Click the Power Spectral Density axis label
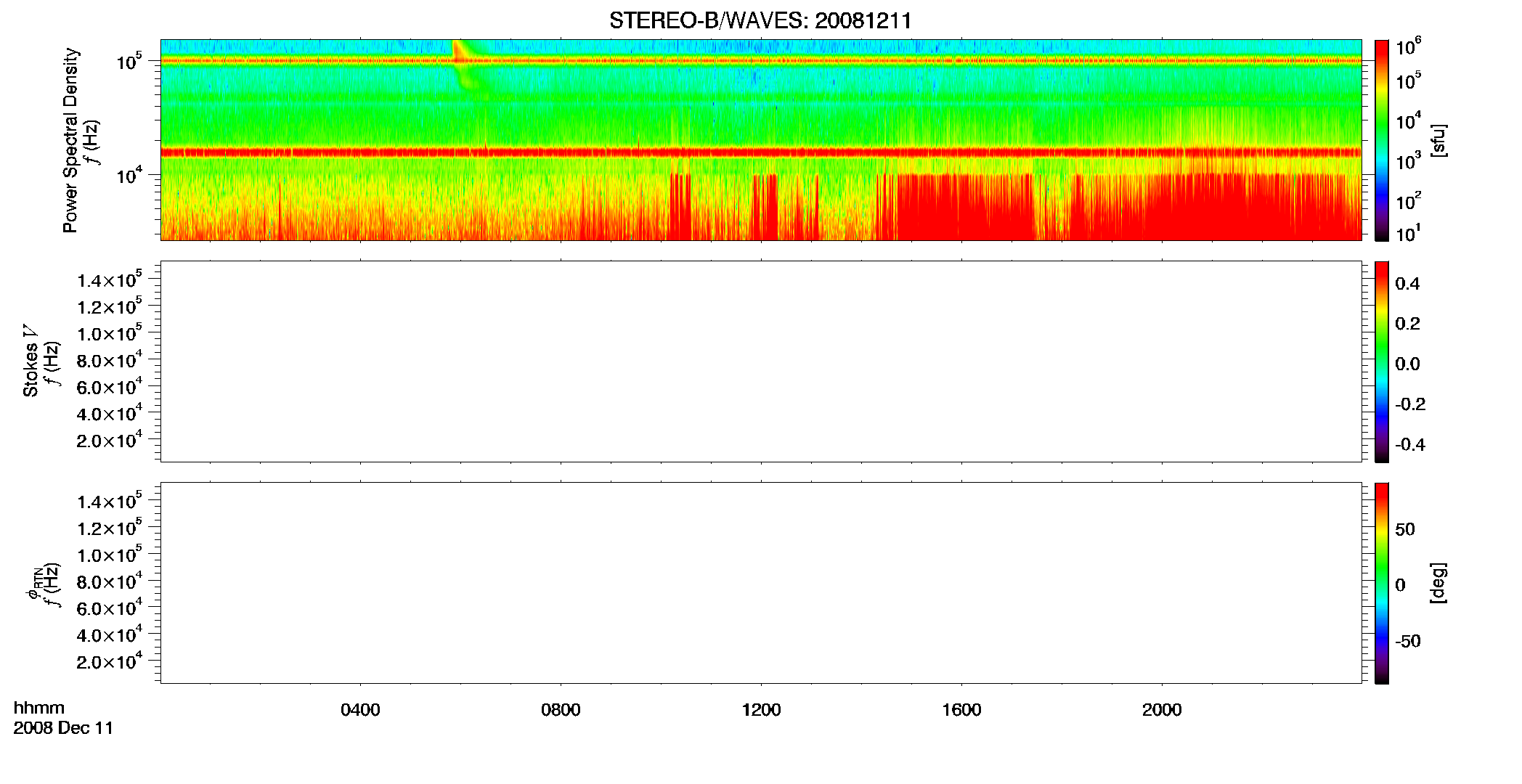The height and width of the screenshot is (784, 1522). pyautogui.click(x=70, y=140)
